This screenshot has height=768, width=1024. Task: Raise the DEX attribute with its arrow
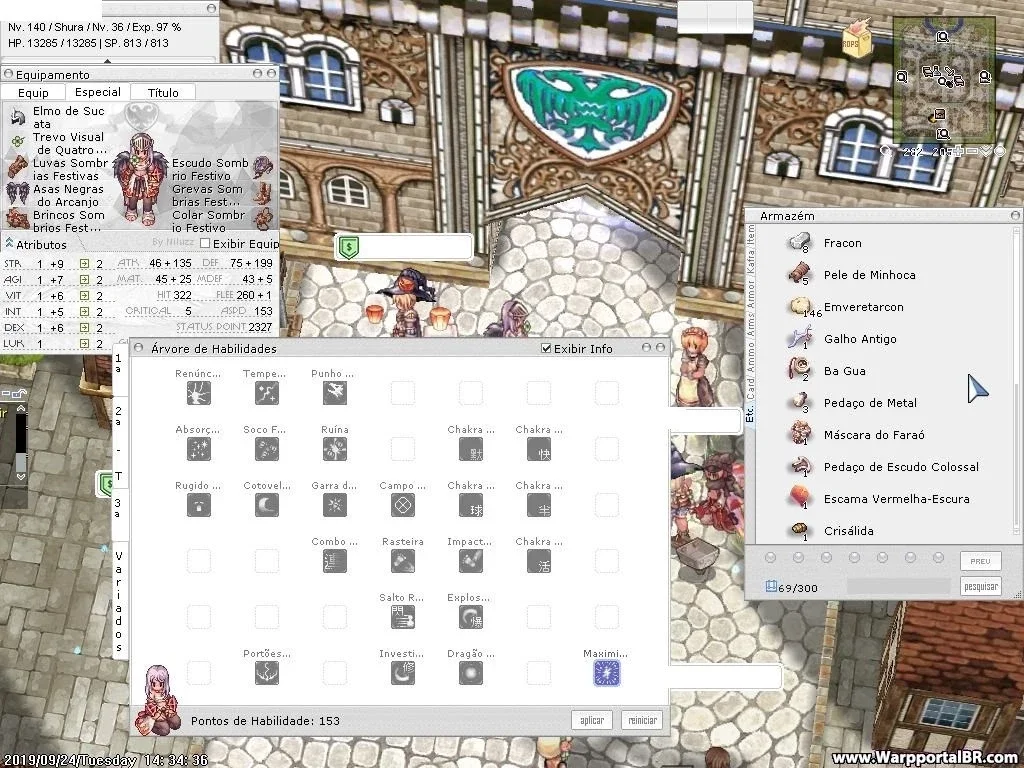[84, 327]
